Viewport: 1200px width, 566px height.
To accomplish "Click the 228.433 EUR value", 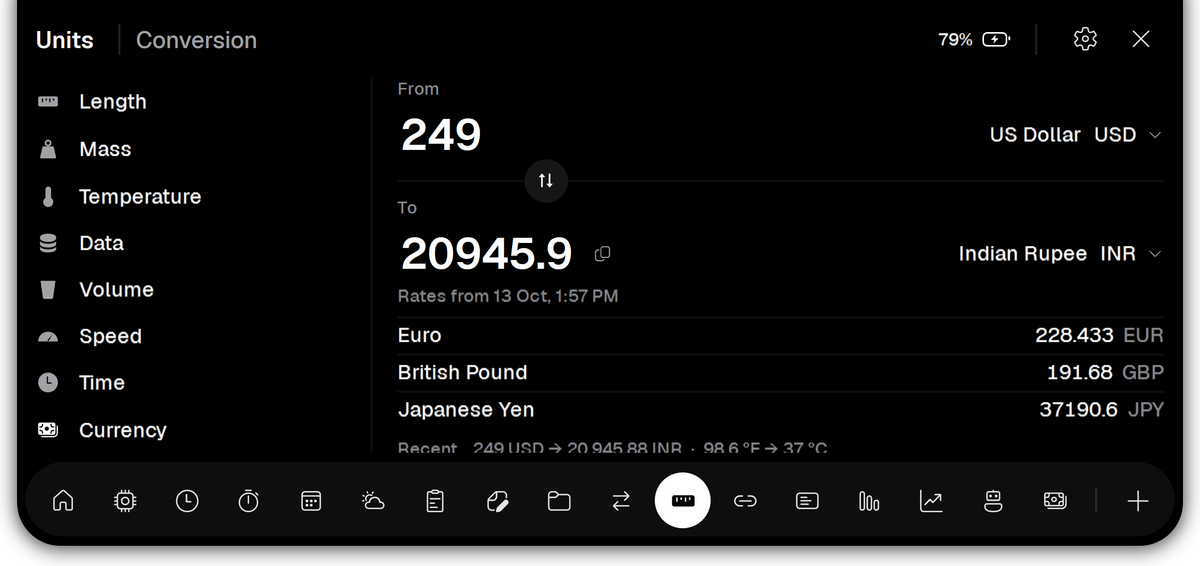I will (x=1099, y=336).
